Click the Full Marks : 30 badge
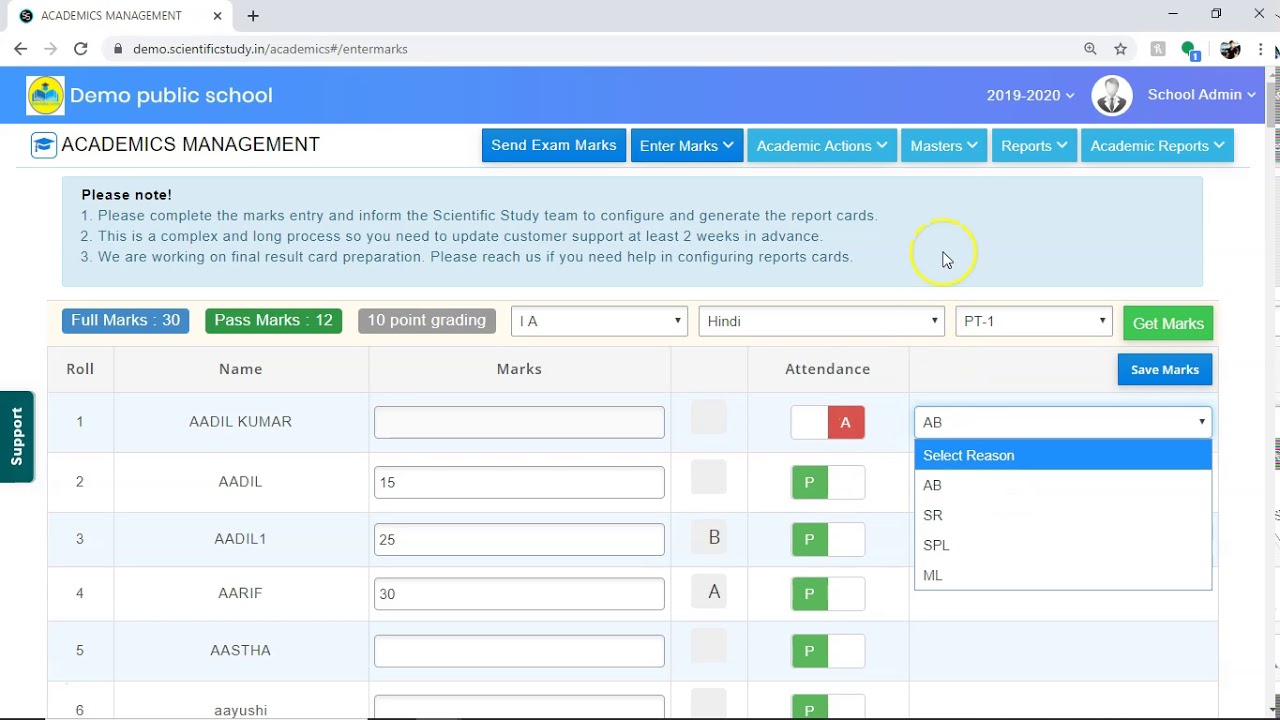The height and width of the screenshot is (720, 1280). (125, 320)
